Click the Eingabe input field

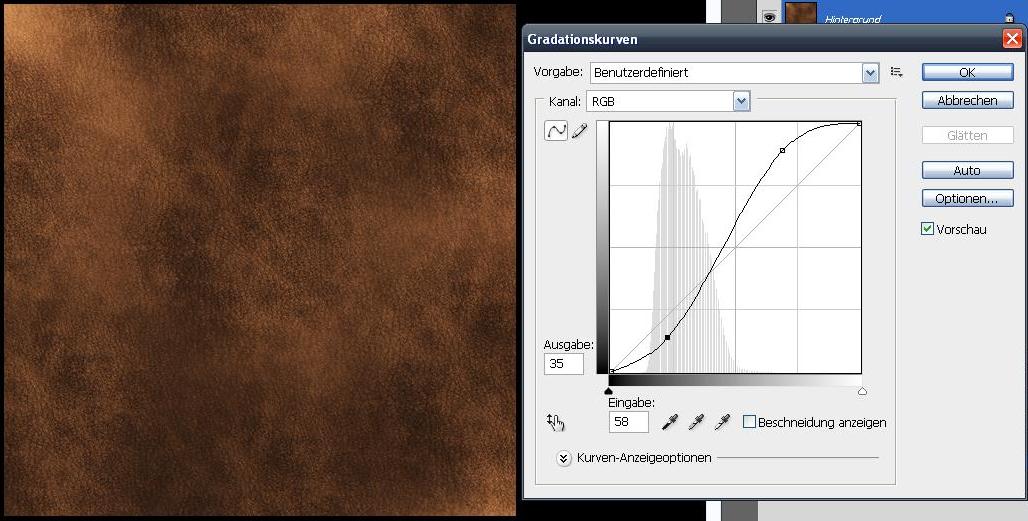629,422
